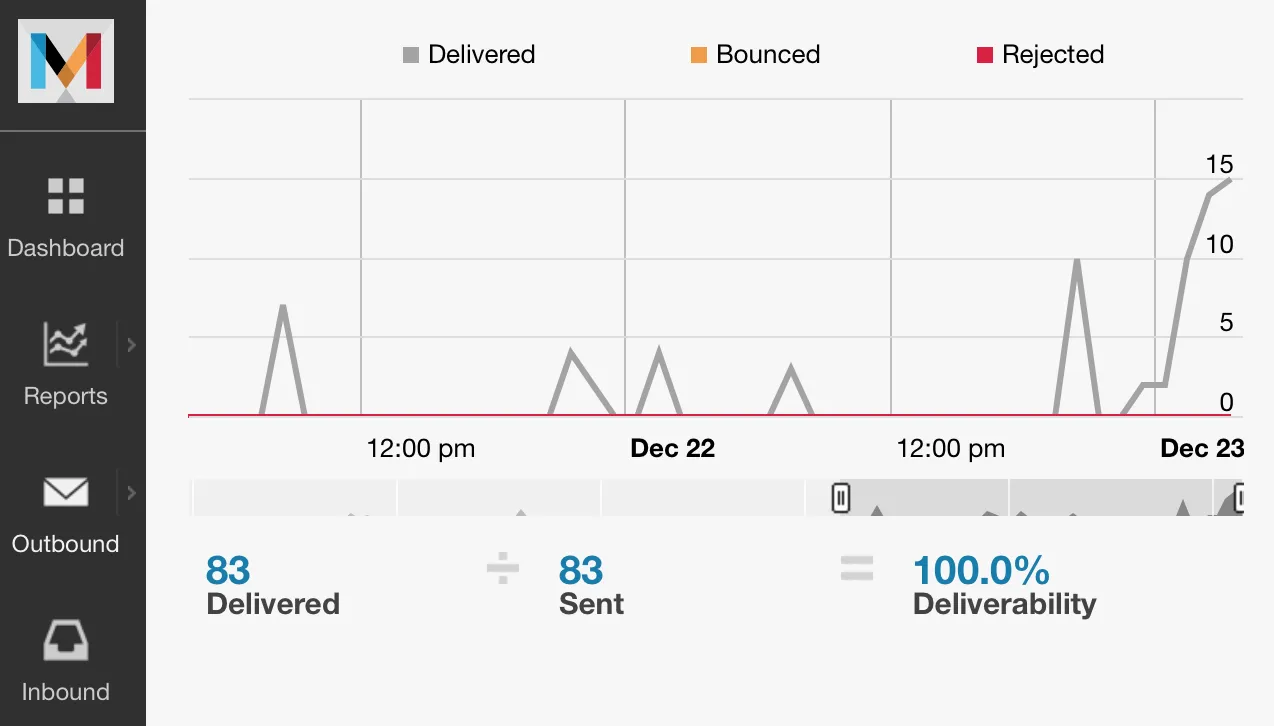Open the Dashboard section from the sidebar

pyautogui.click(x=66, y=247)
